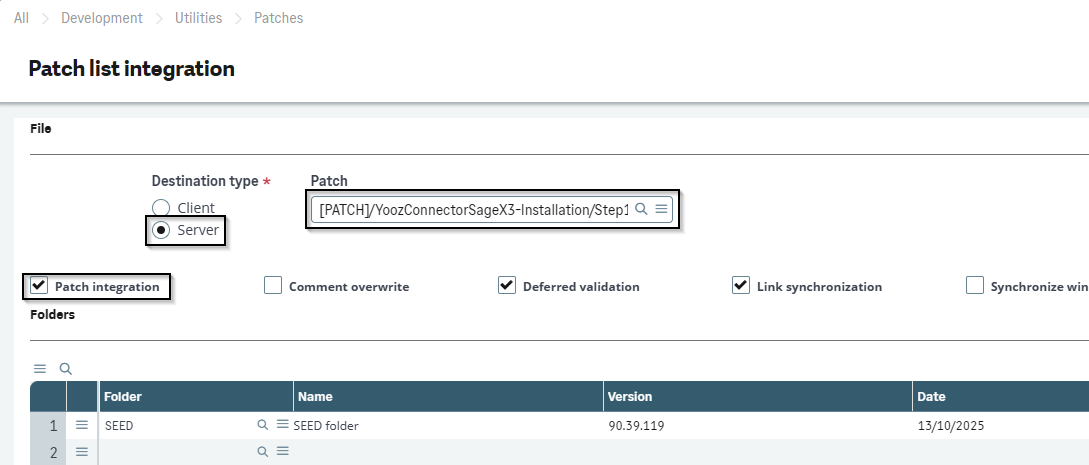Image resolution: width=1089 pixels, height=465 pixels.
Task: Toggle the Link synchronization checkbox
Action: coord(740,286)
